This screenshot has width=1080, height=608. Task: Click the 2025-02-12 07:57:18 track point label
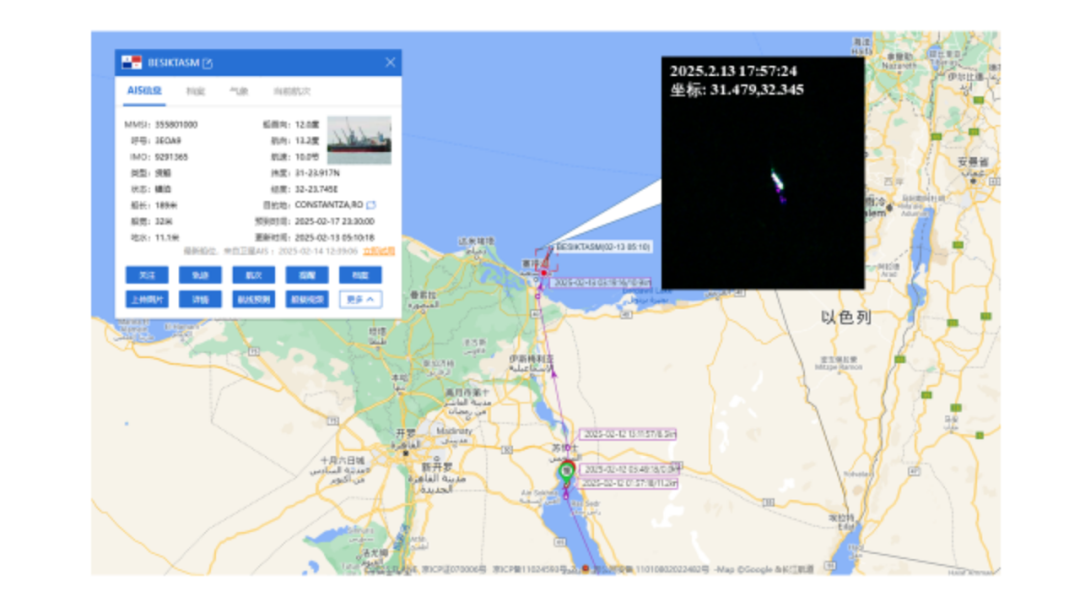tap(628, 484)
